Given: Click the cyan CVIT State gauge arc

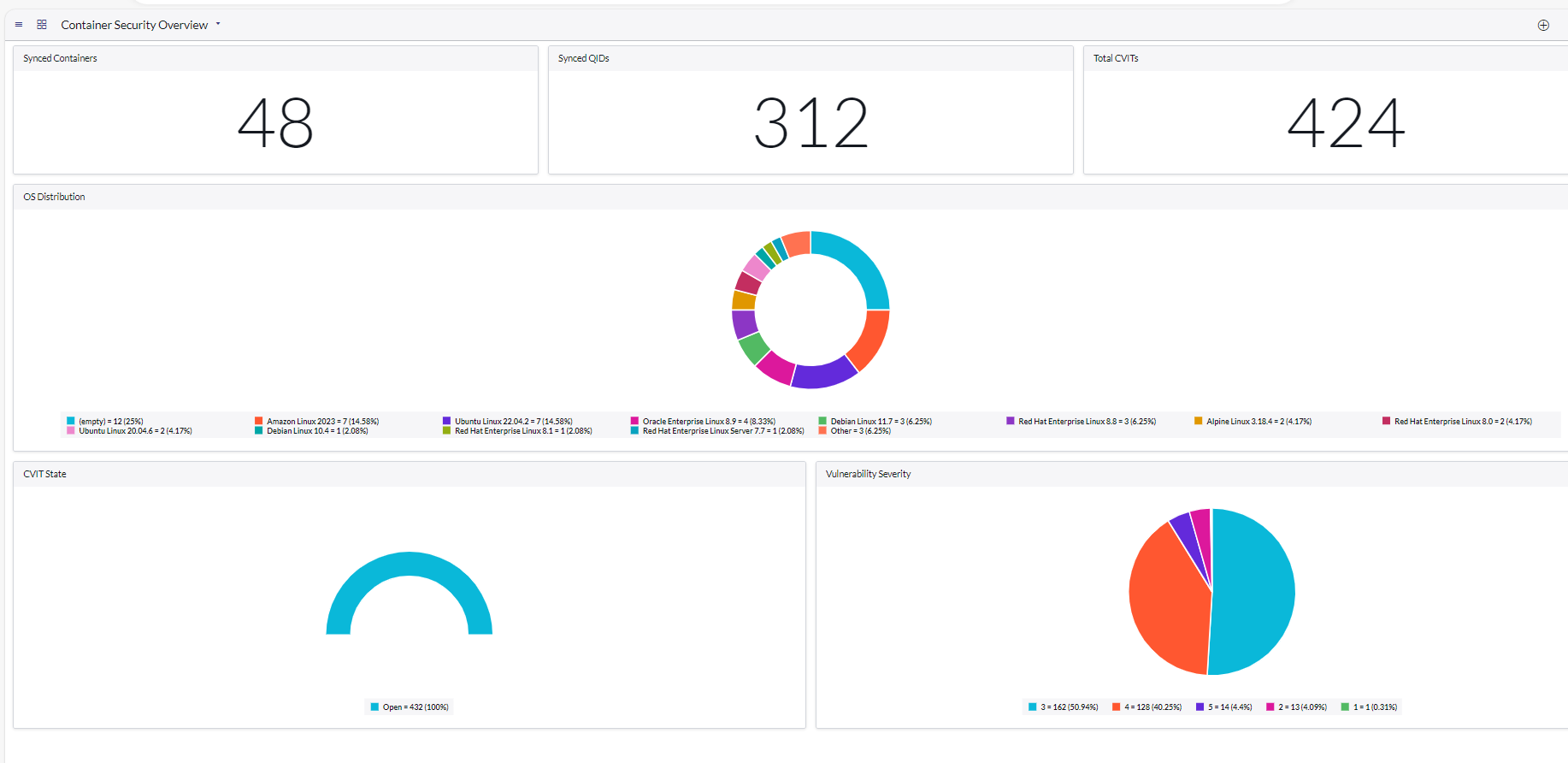Looking at the screenshot, I should [x=410, y=564].
